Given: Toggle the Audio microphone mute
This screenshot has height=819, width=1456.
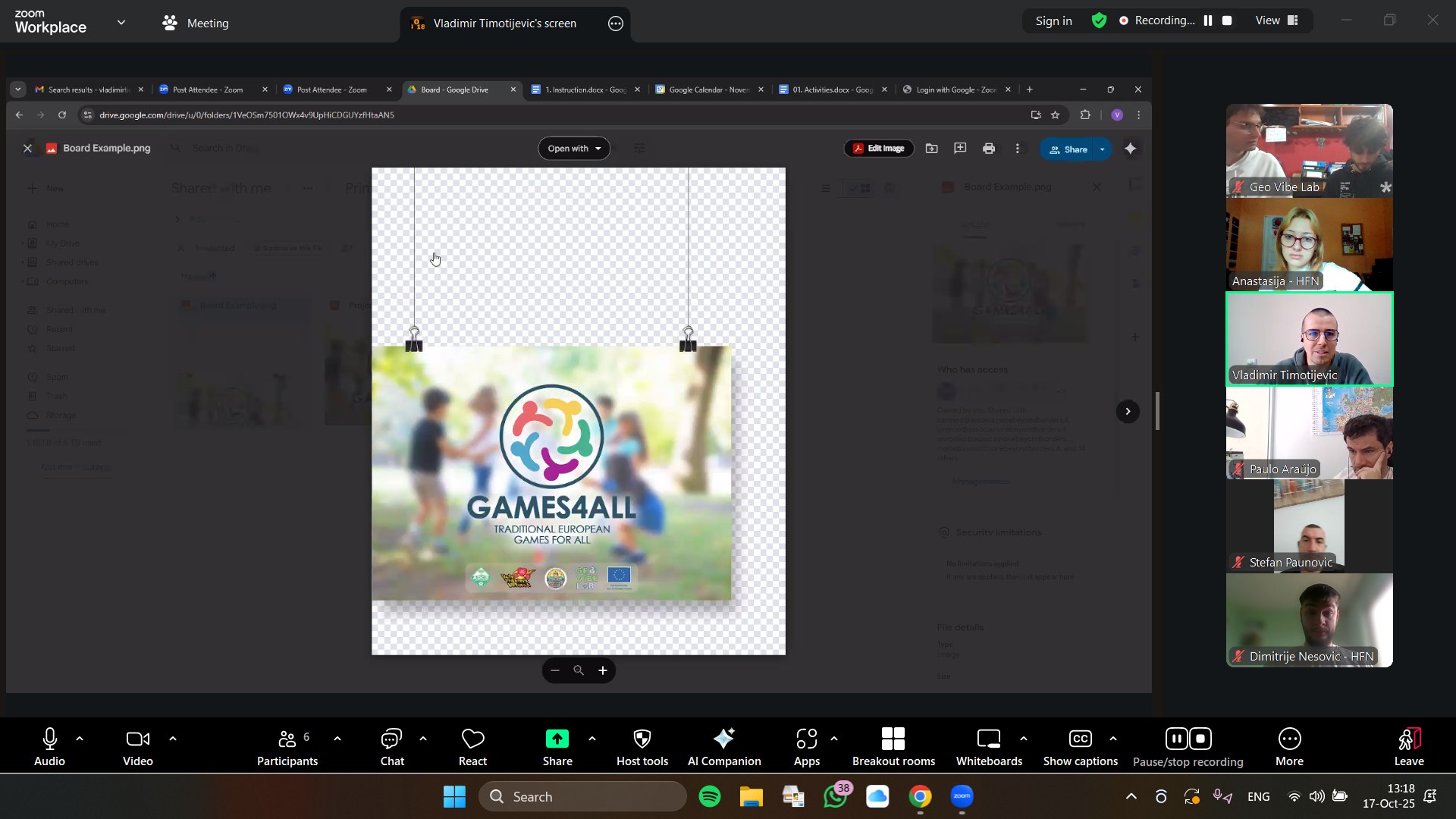Looking at the screenshot, I should pyautogui.click(x=49, y=747).
